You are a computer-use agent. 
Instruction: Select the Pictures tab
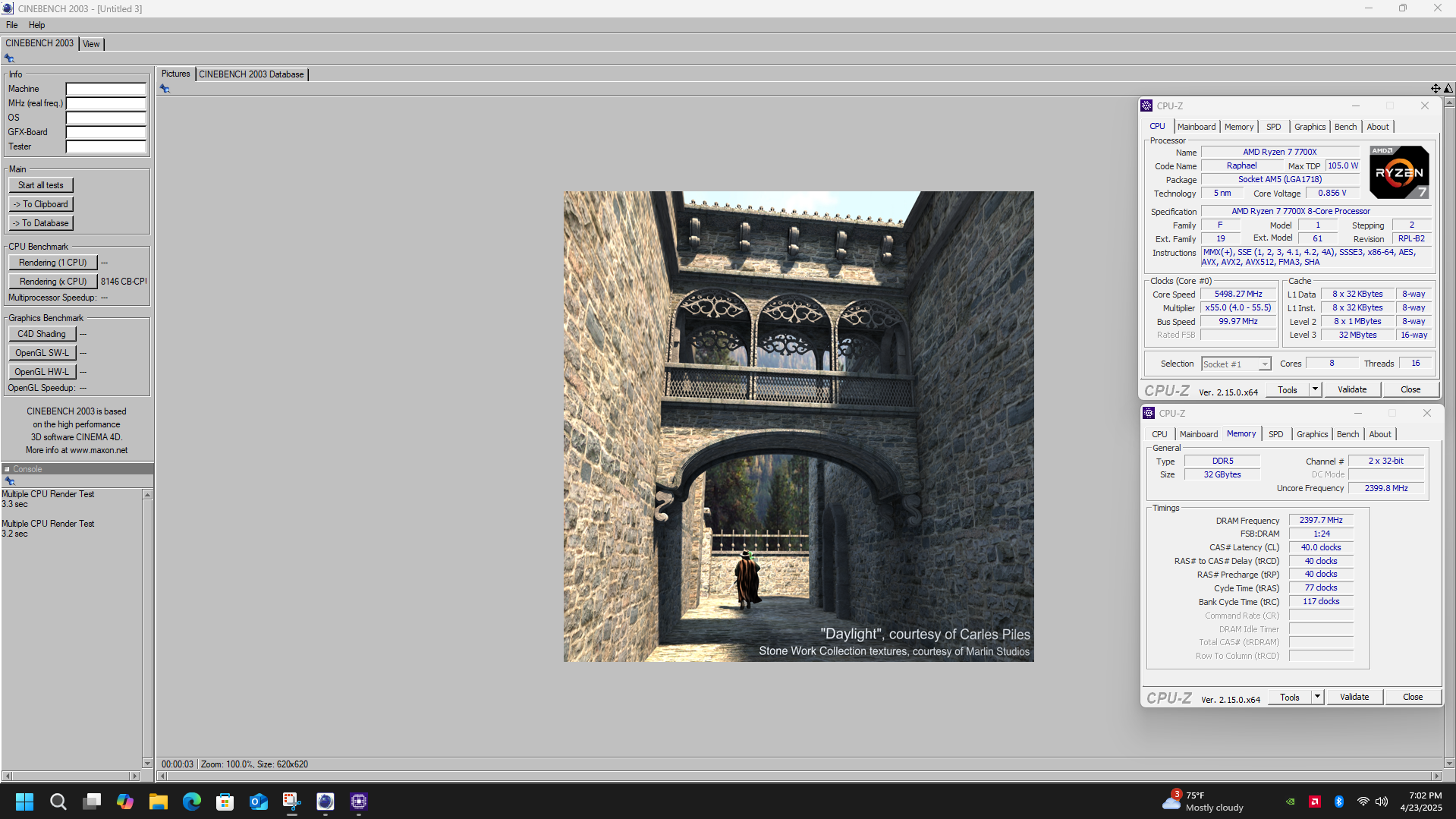175,74
